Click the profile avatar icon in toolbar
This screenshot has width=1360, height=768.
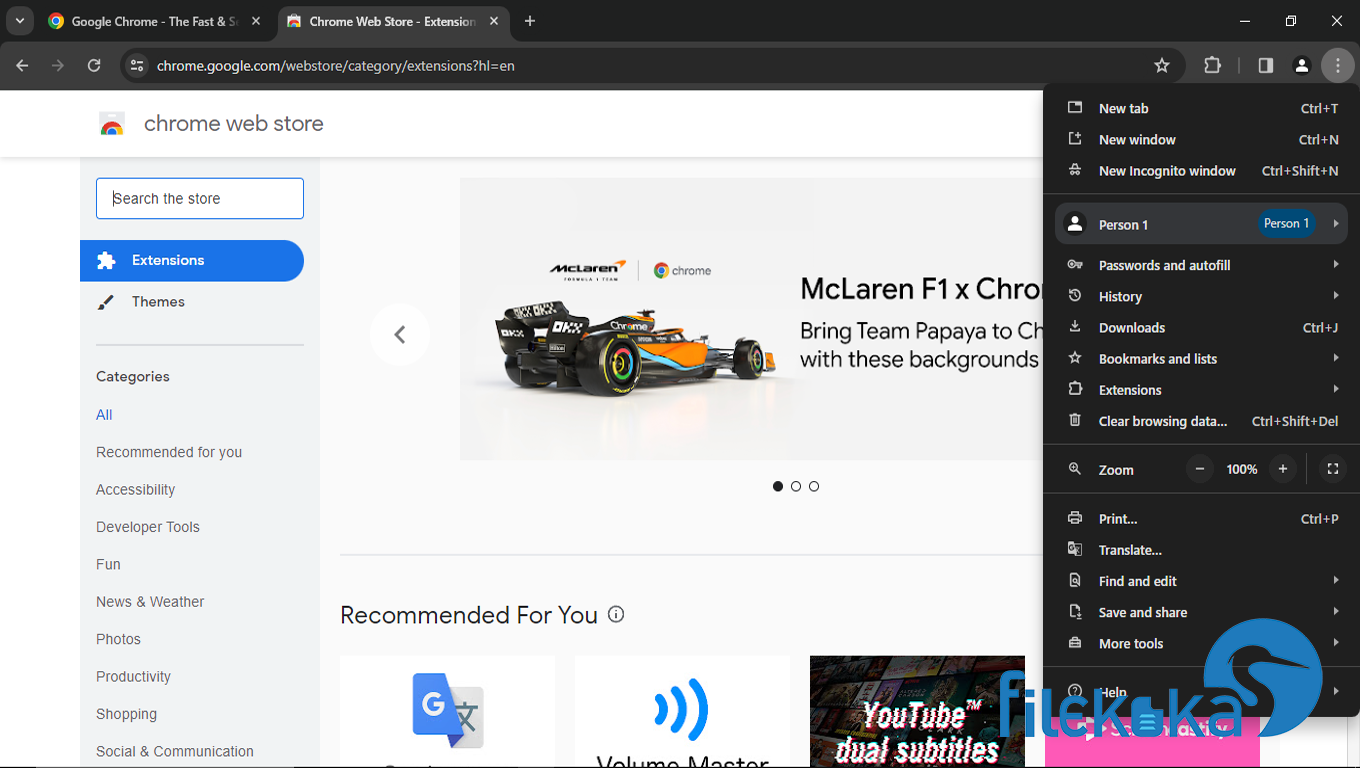pos(1301,66)
